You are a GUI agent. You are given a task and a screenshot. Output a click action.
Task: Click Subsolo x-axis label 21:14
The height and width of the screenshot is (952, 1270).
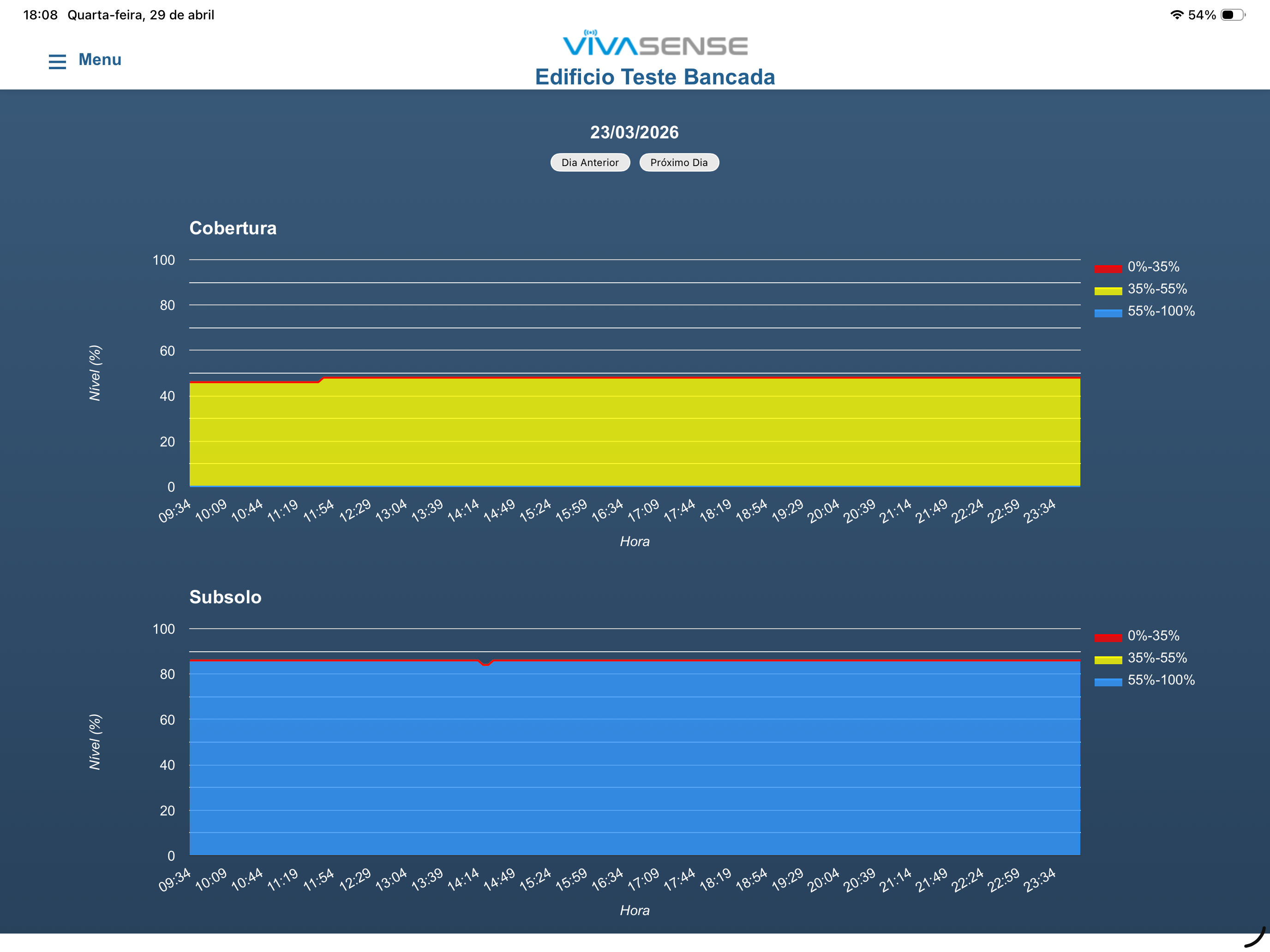click(896, 879)
